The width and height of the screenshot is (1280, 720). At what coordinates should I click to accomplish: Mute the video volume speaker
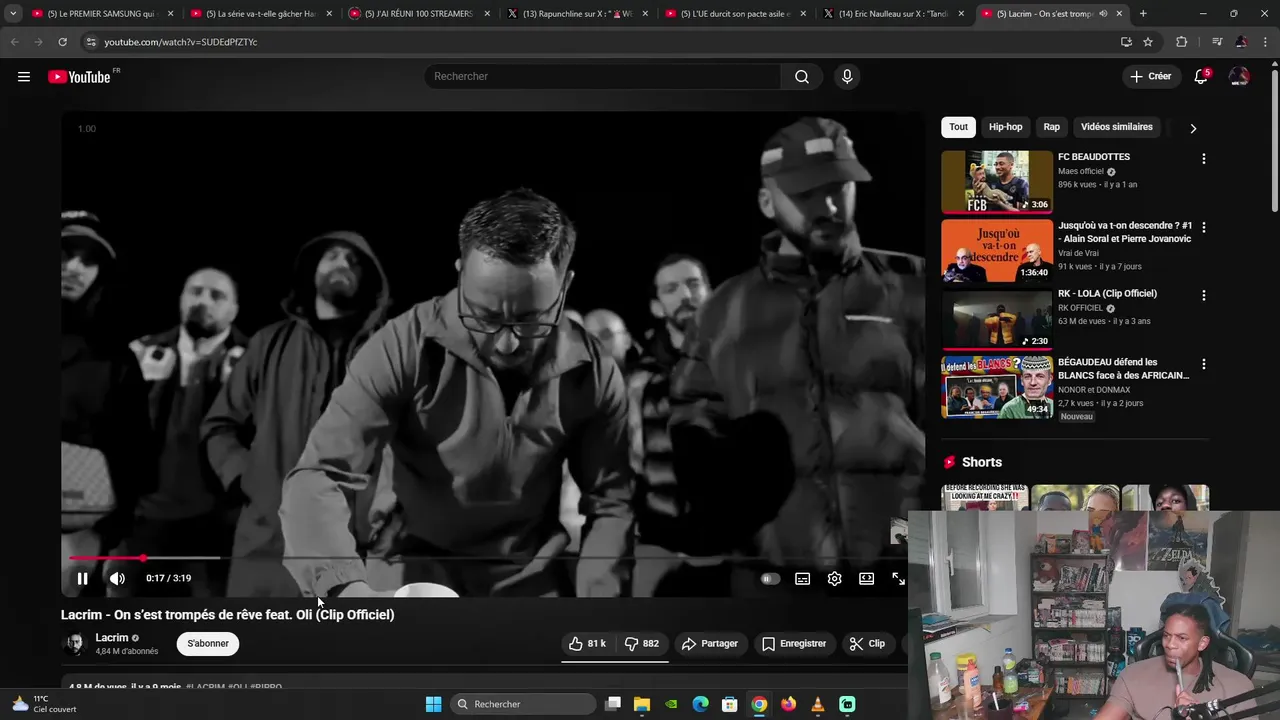(117, 578)
